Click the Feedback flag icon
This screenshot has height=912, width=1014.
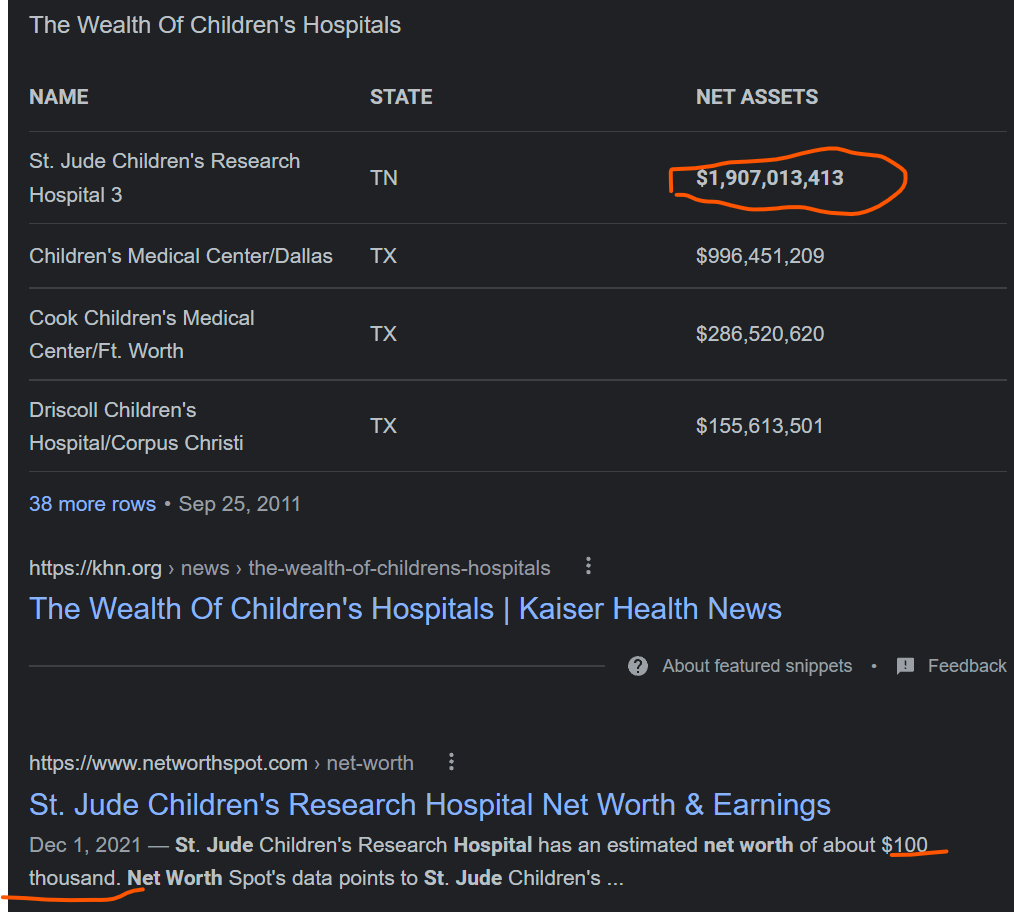pyautogui.click(x=905, y=666)
